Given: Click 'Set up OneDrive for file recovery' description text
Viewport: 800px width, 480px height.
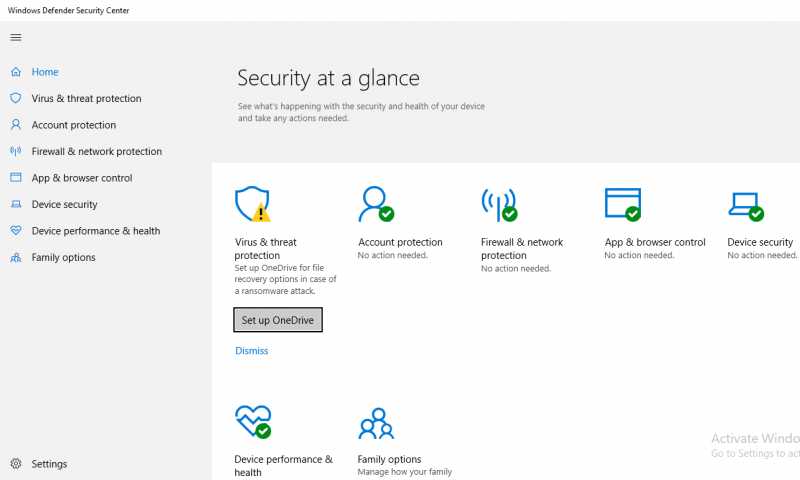Looking at the screenshot, I should tap(285, 279).
